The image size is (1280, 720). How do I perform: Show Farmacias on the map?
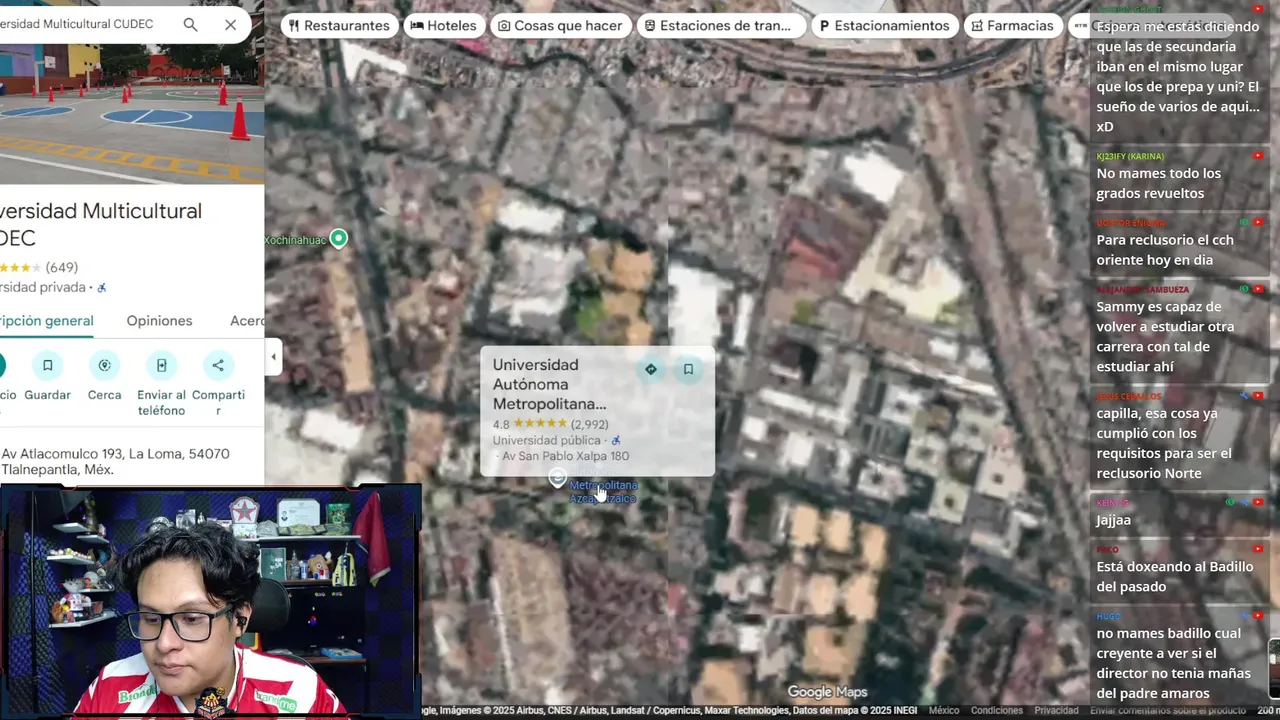coord(1012,25)
